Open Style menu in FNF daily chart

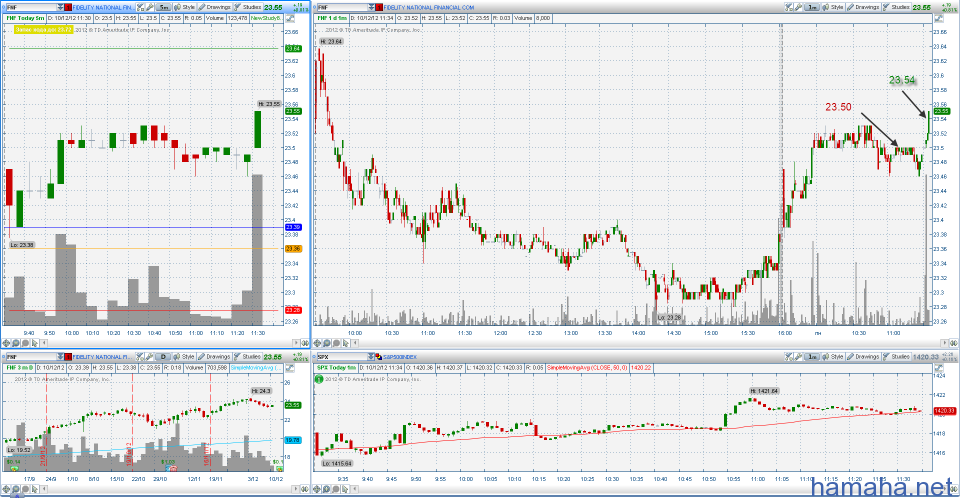point(184,357)
